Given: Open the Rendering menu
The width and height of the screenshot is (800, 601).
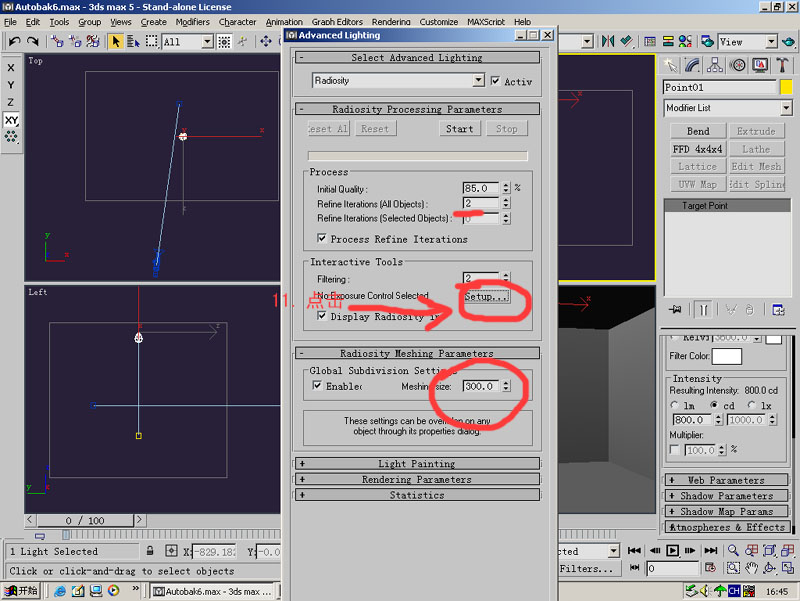Looking at the screenshot, I should 391,22.
